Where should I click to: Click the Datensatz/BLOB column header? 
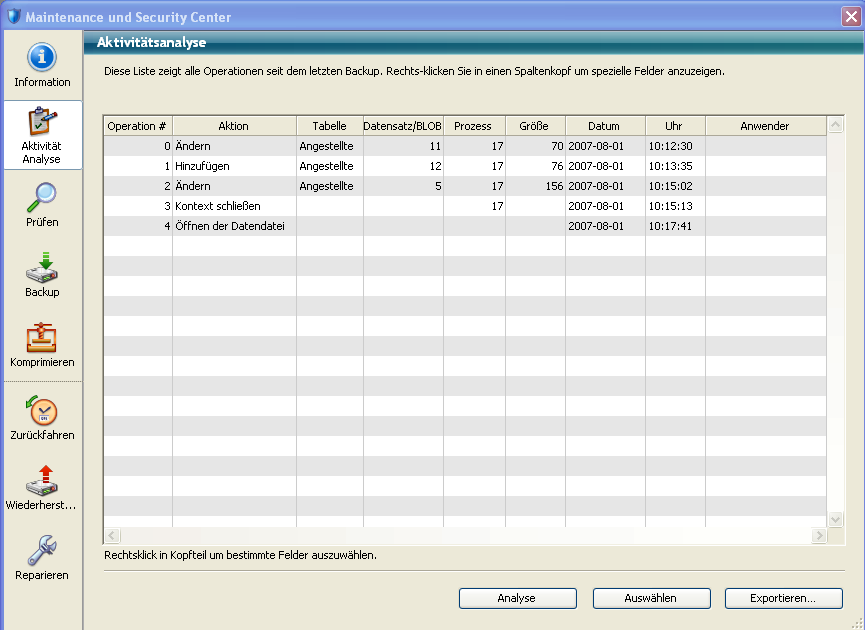point(403,126)
